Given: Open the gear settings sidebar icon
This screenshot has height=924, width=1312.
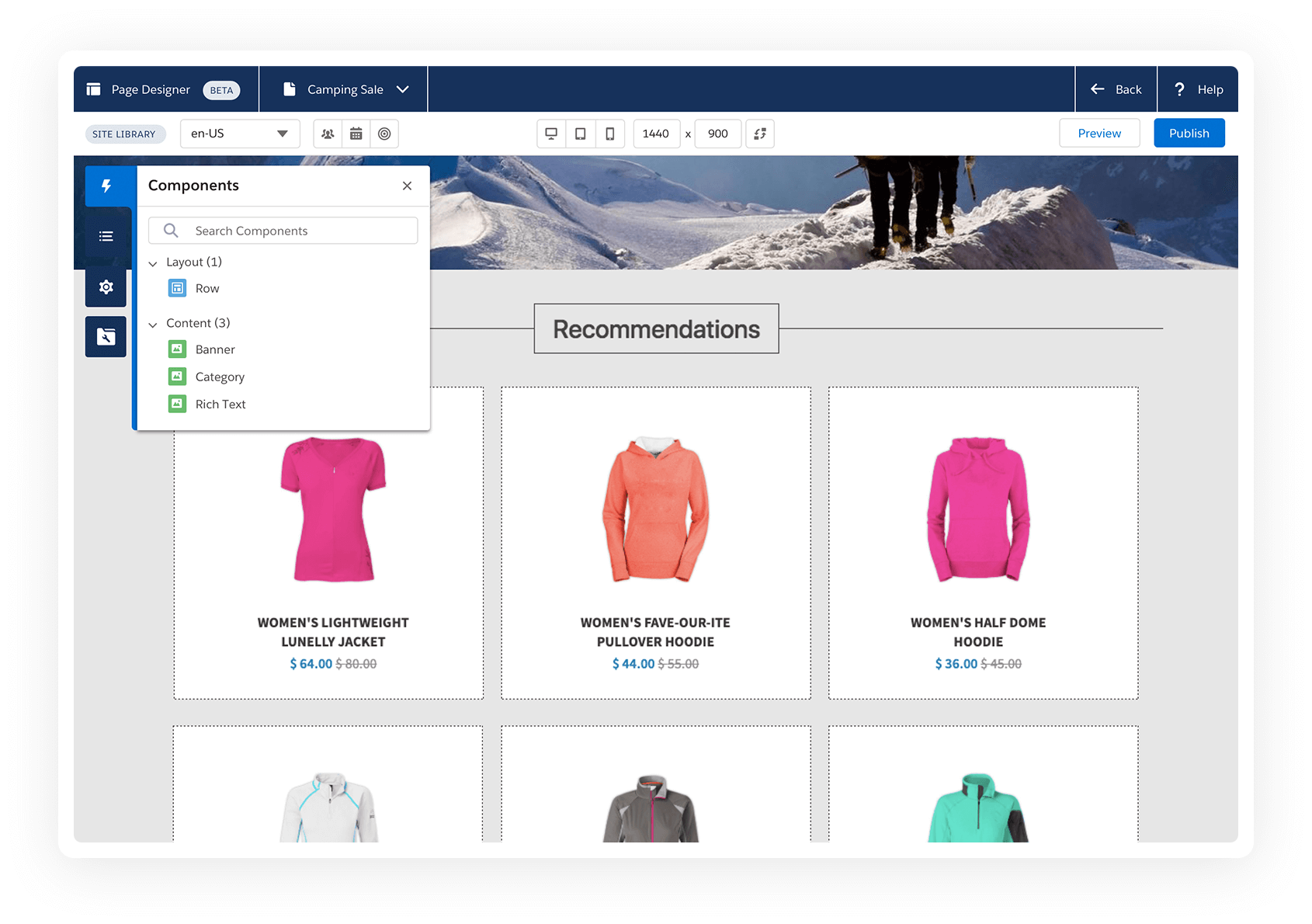Looking at the screenshot, I should coord(106,287).
